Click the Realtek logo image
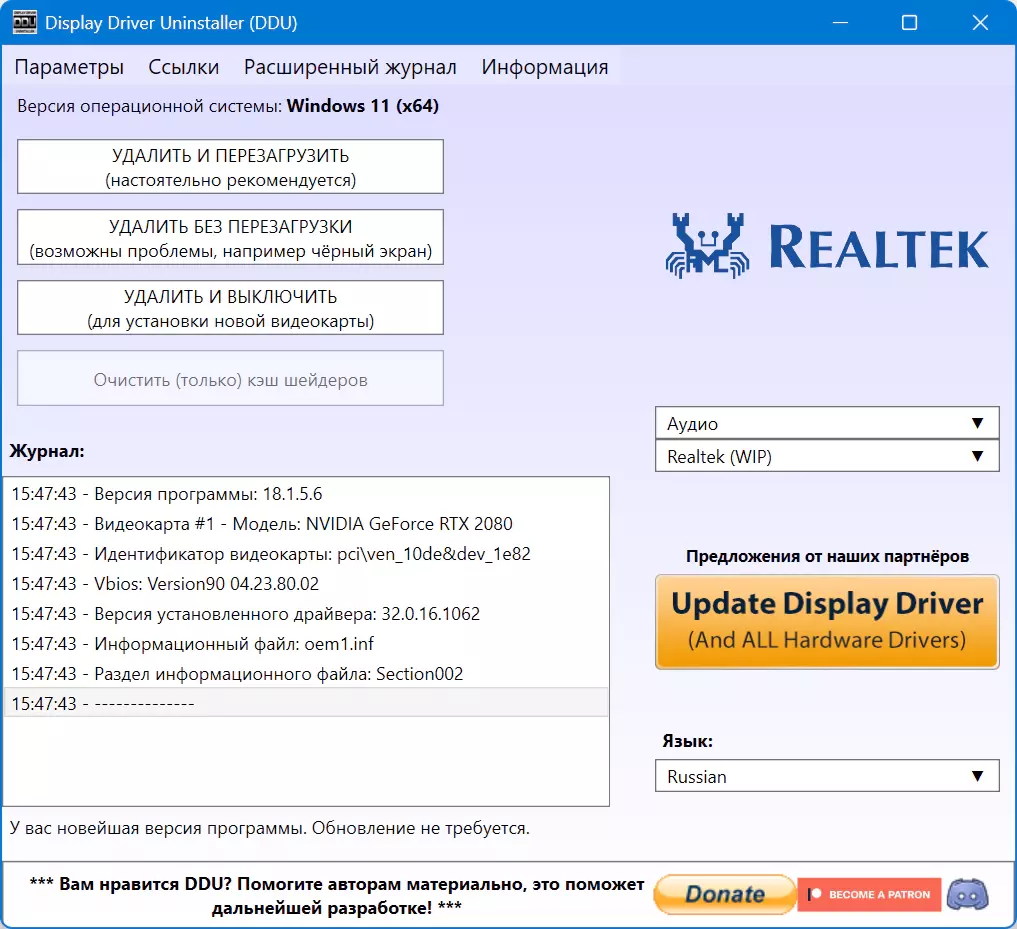 [x=827, y=246]
